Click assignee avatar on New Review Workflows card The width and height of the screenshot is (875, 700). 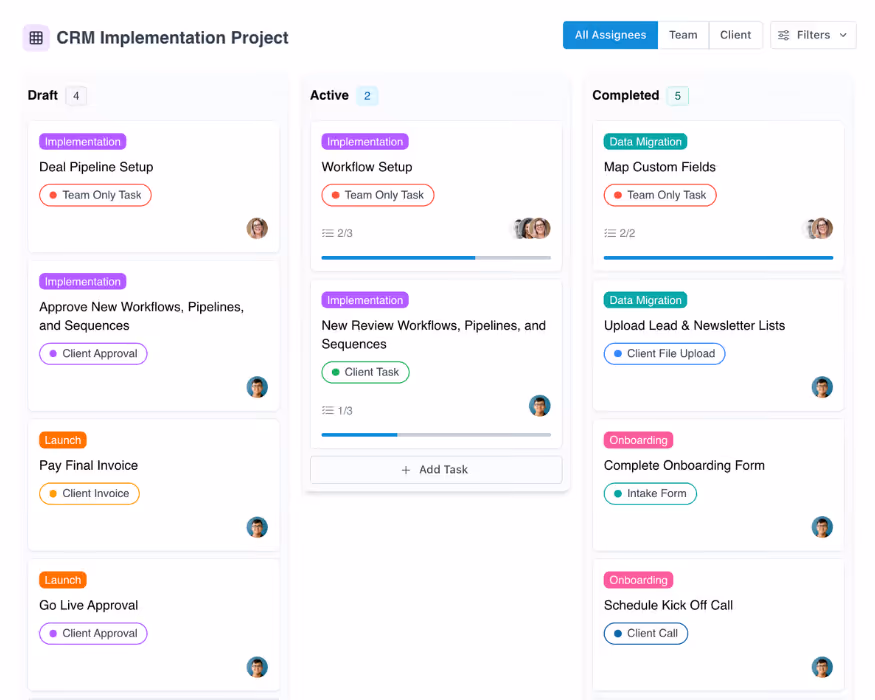click(x=540, y=406)
